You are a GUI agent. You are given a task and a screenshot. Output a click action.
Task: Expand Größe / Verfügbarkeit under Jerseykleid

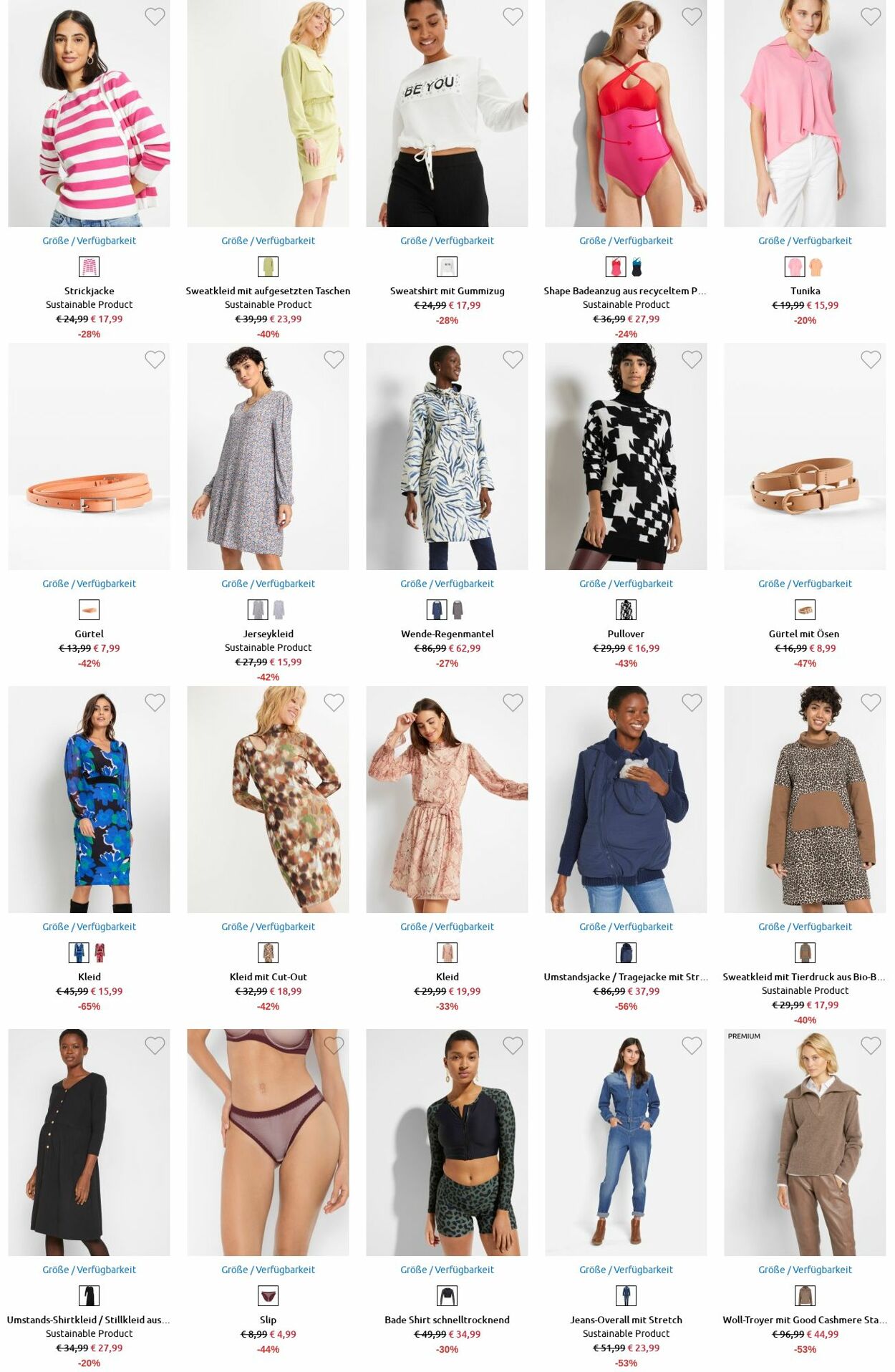point(268,584)
